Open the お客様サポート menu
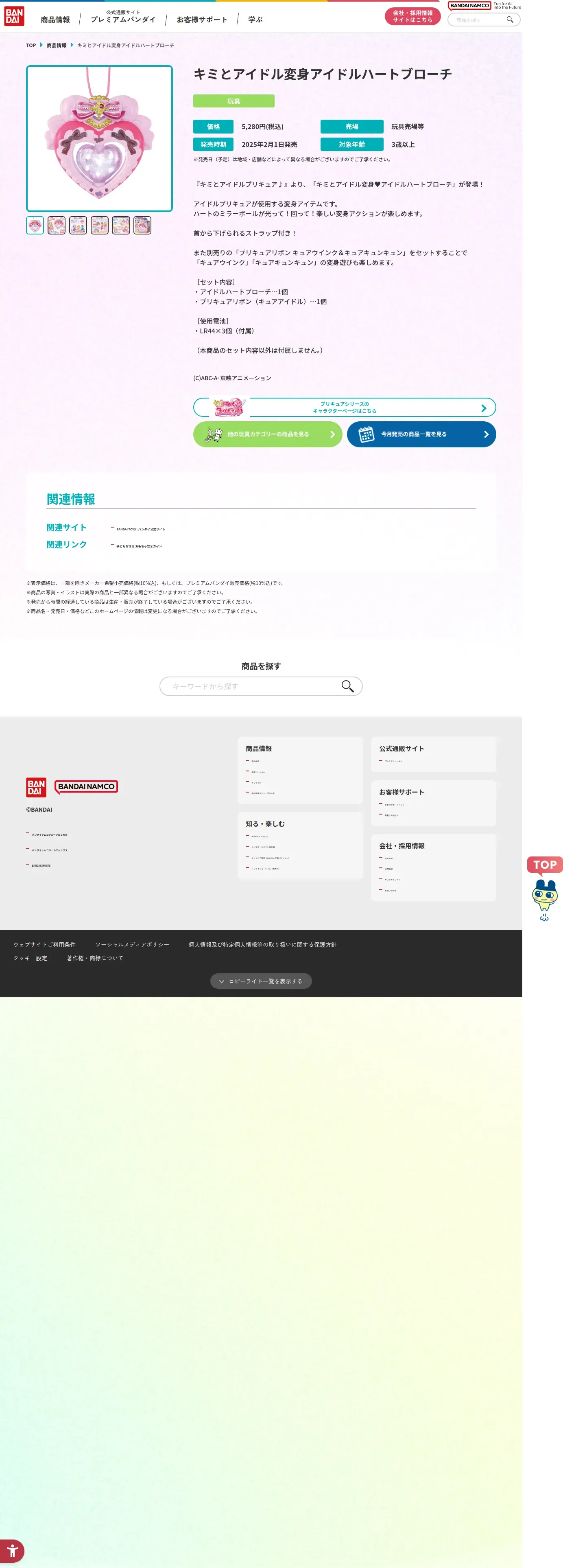This screenshot has height=1568, width=563. 202,20
